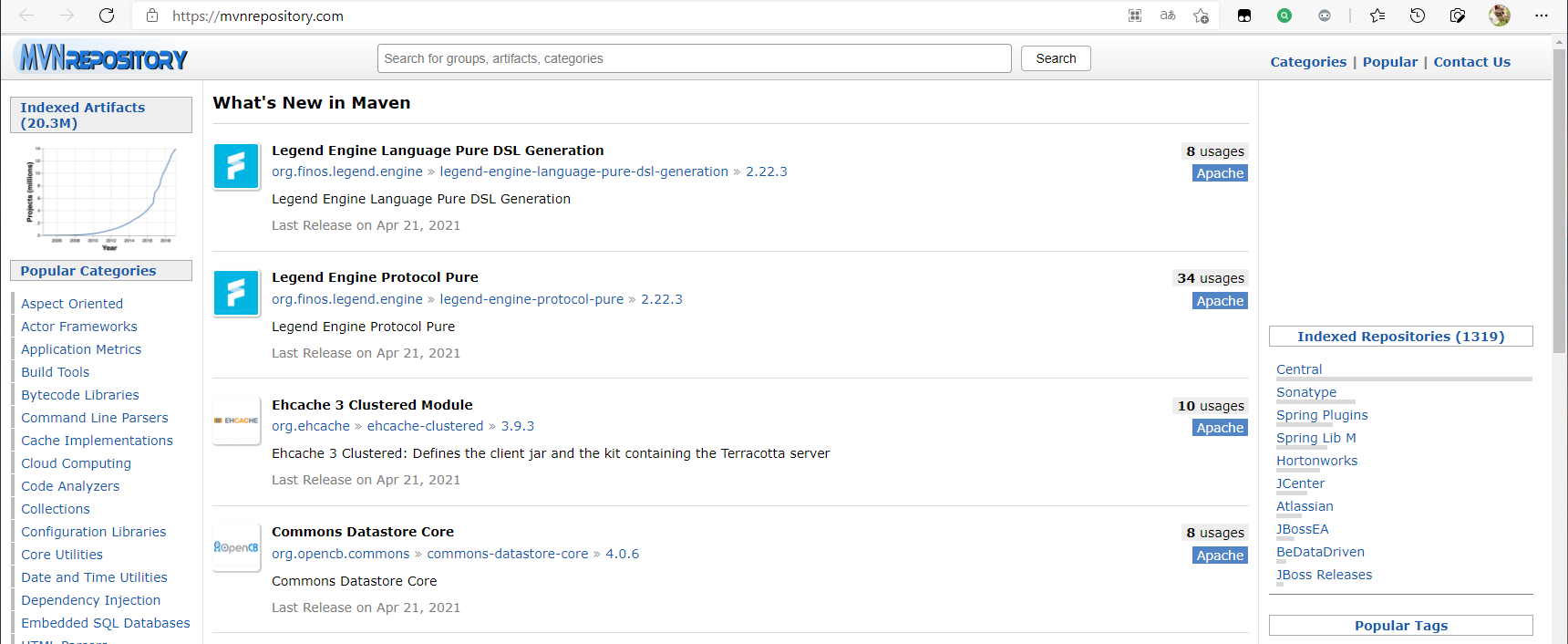Open Categories in top navigation

tap(1308, 62)
